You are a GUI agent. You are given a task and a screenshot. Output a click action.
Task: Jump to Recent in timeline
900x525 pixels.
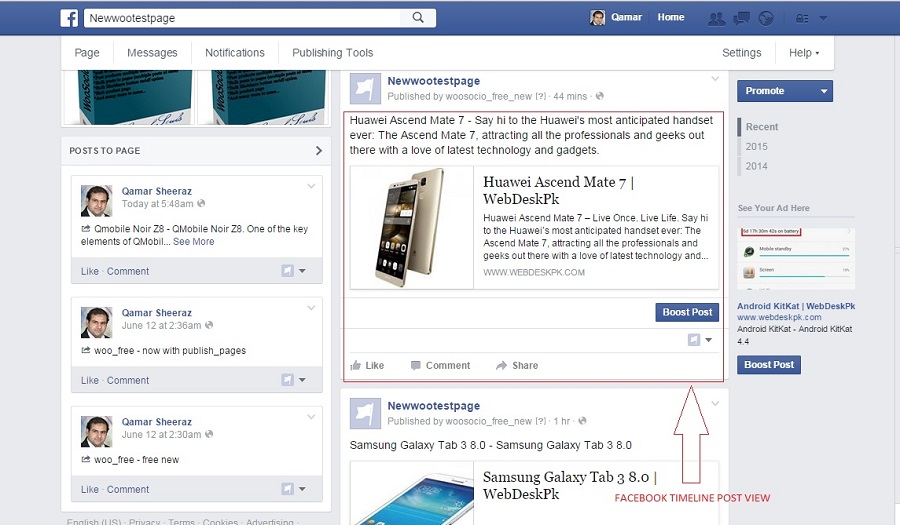[762, 127]
